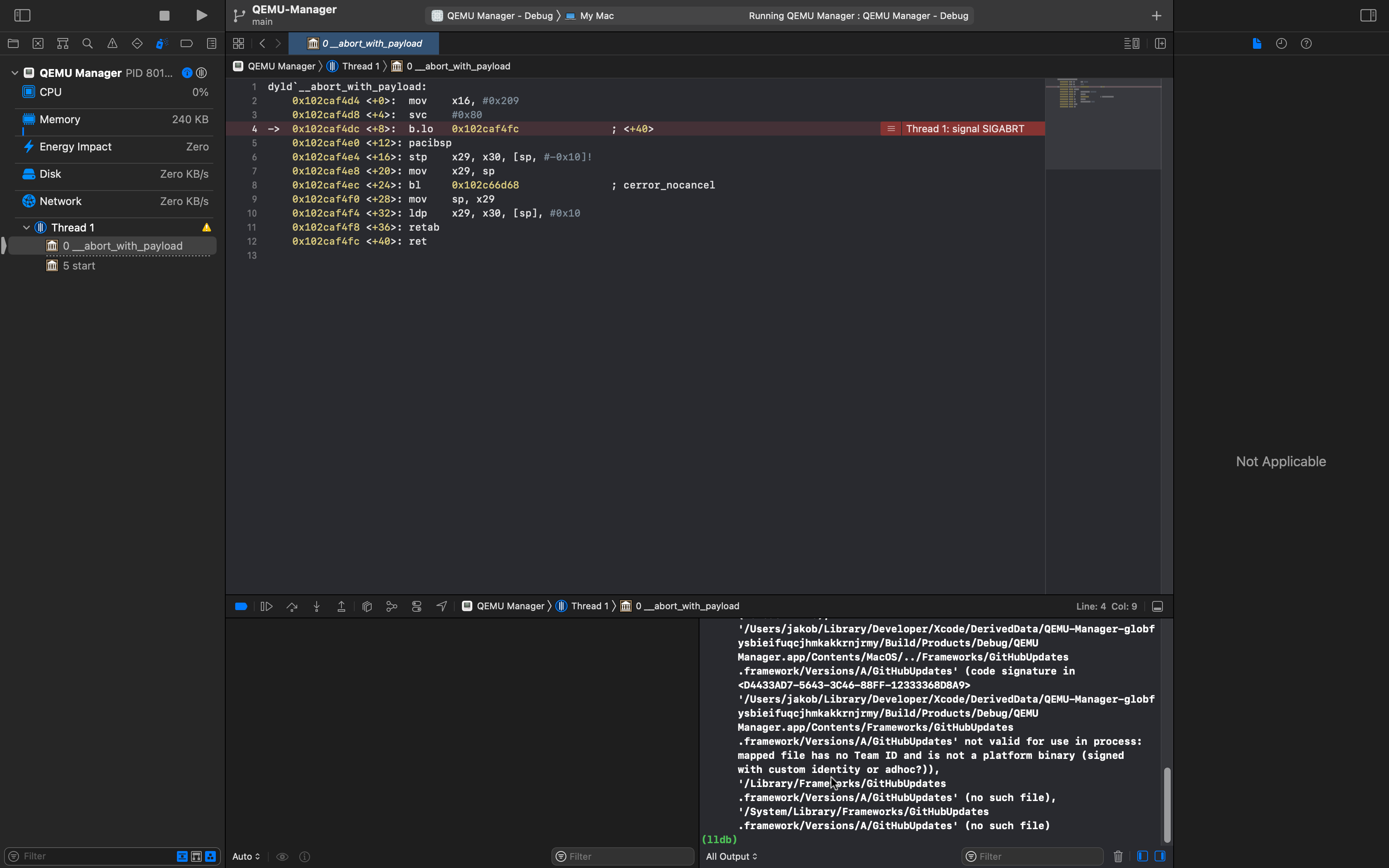Click the plus button in the toolbar

coord(1157,16)
